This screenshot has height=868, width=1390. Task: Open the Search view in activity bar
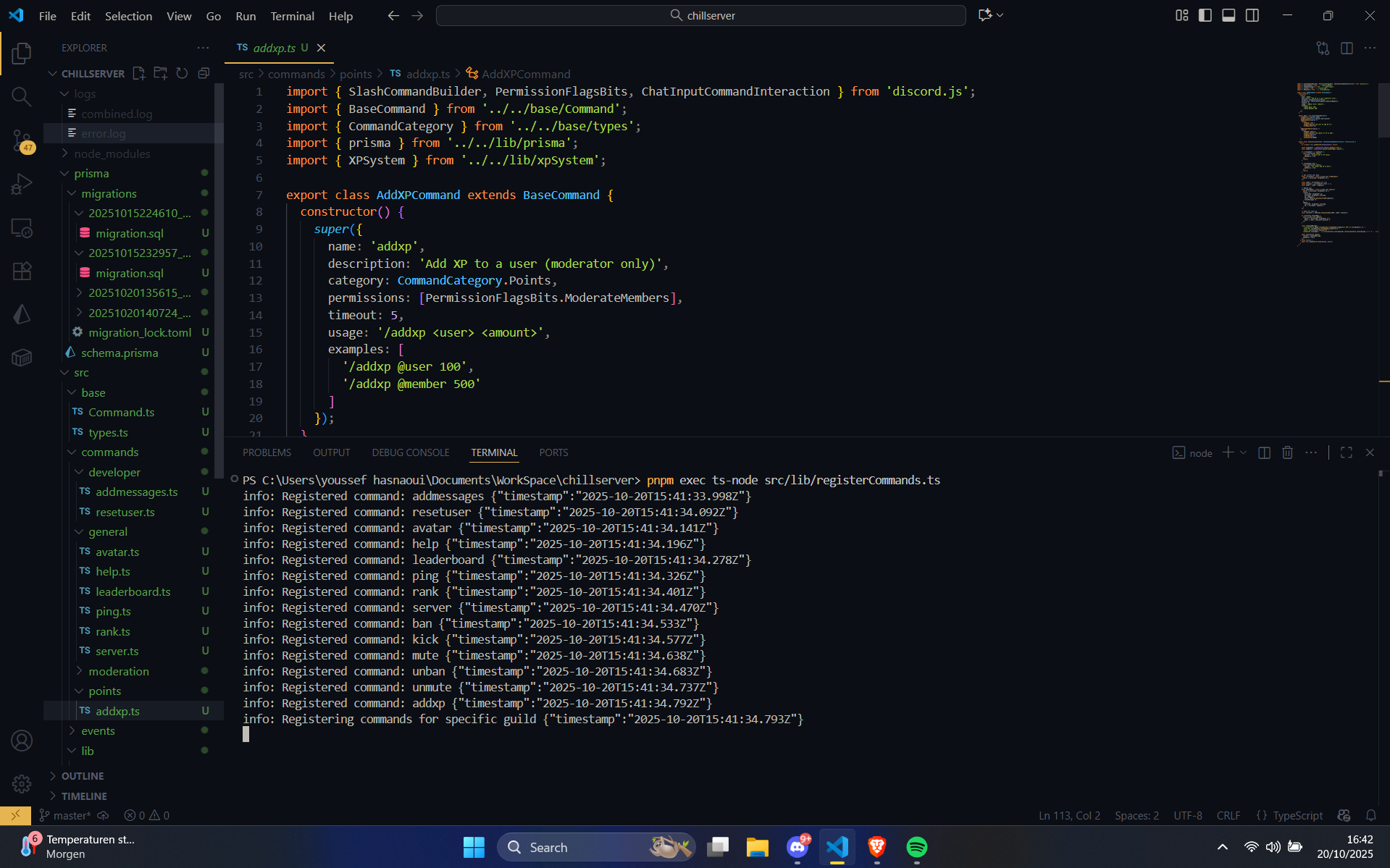click(x=22, y=96)
